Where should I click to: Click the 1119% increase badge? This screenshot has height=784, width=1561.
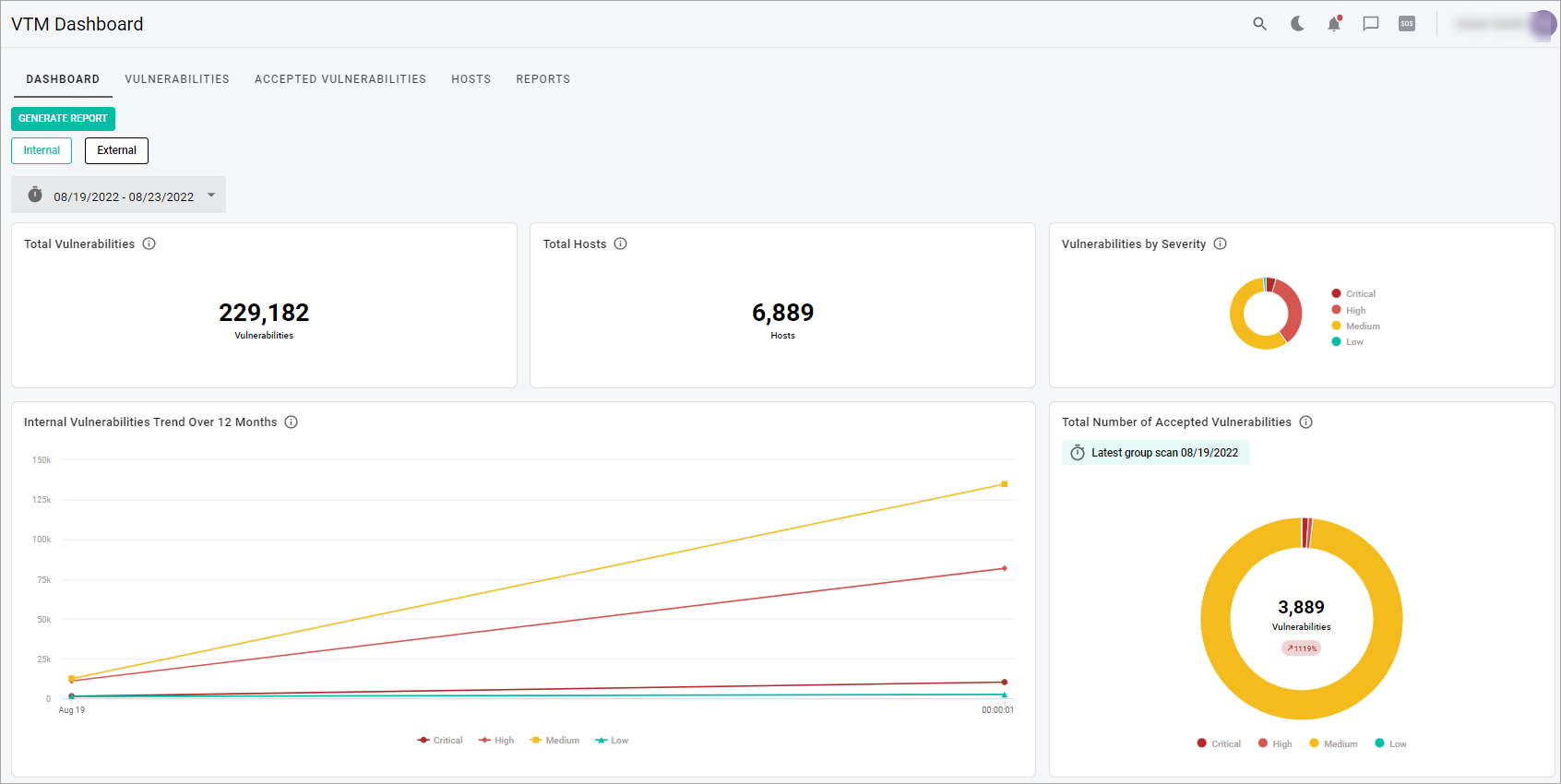[1301, 648]
